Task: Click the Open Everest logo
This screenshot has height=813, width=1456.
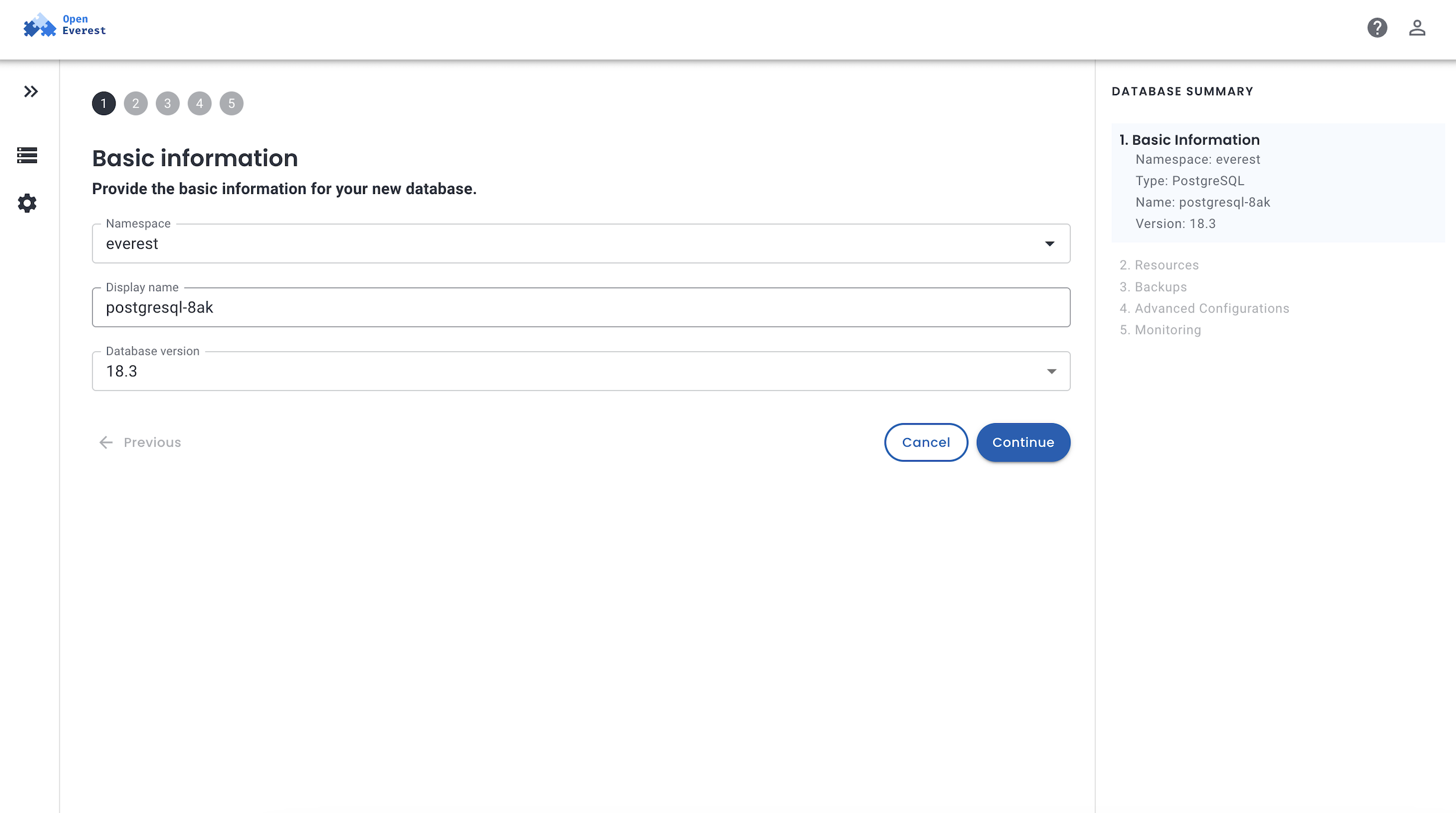Action: 64,26
